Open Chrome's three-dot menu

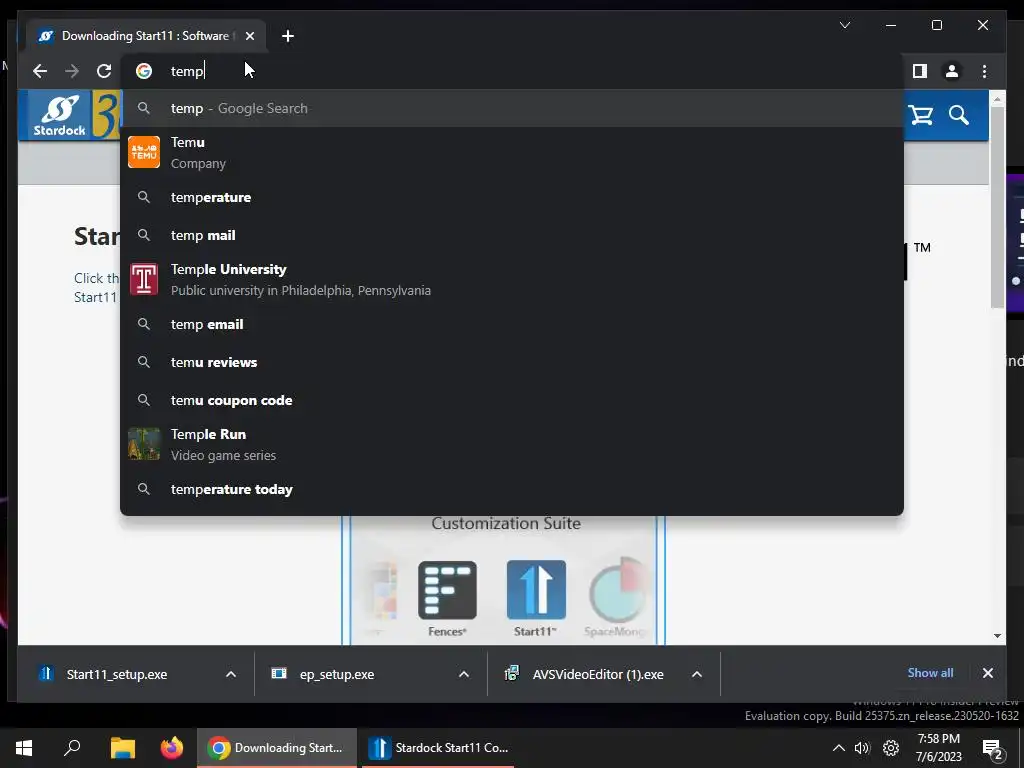tap(984, 71)
